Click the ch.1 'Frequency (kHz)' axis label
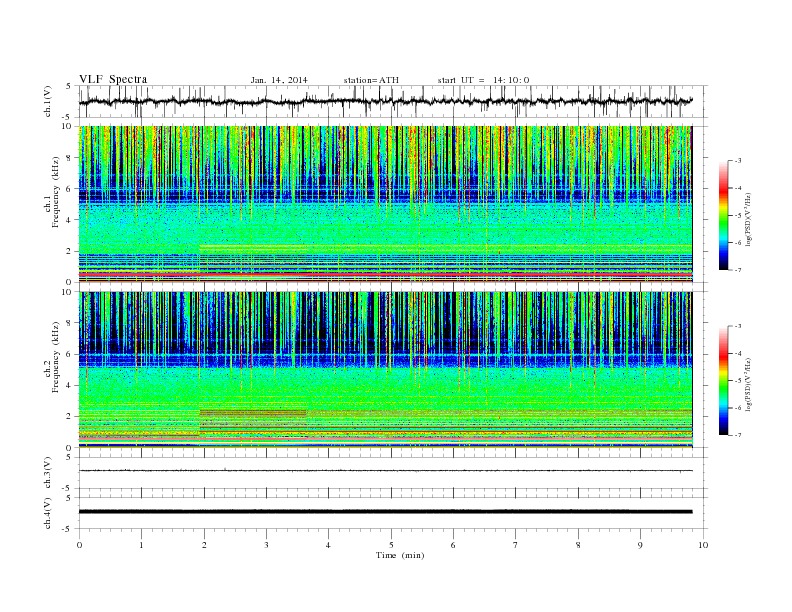The width and height of the screenshot is (792, 612). (x=55, y=192)
